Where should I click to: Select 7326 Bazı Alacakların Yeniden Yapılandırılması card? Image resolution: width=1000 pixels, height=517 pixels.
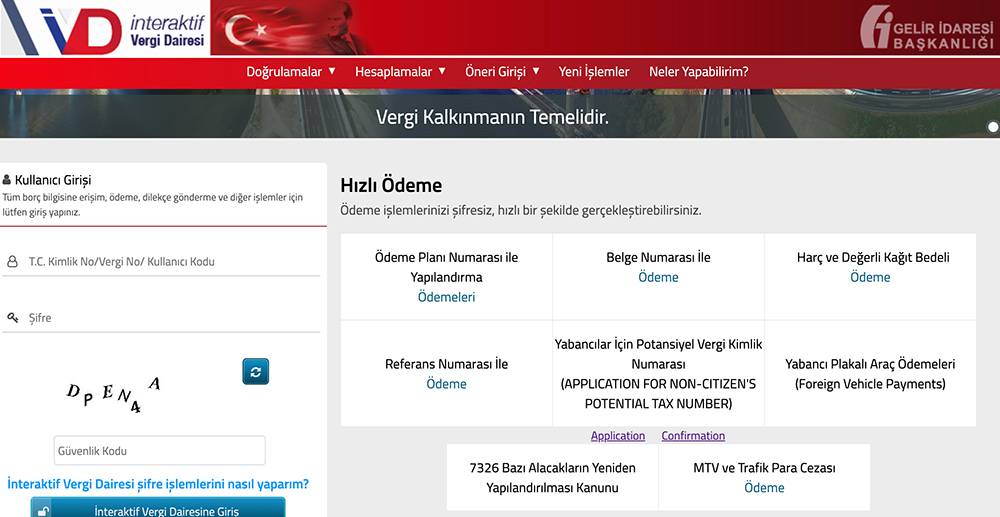pyautogui.click(x=552, y=477)
